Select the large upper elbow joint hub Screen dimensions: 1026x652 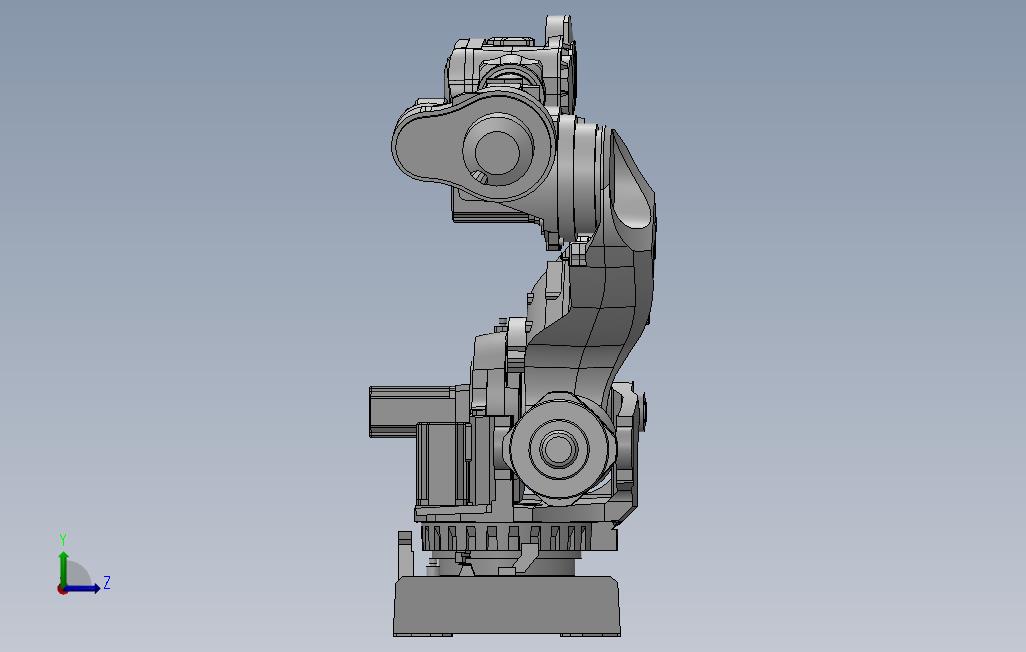[497, 151]
